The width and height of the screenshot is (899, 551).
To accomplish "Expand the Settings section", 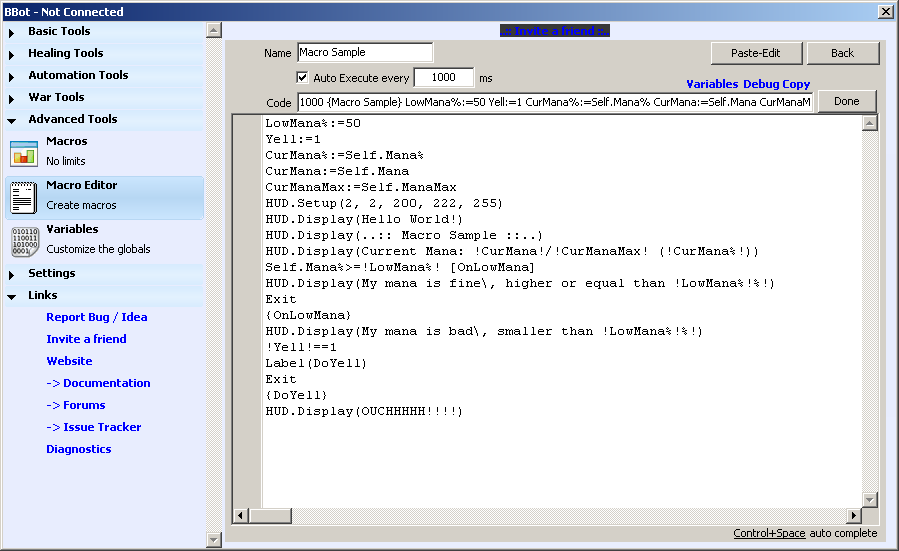I will click(x=51, y=273).
